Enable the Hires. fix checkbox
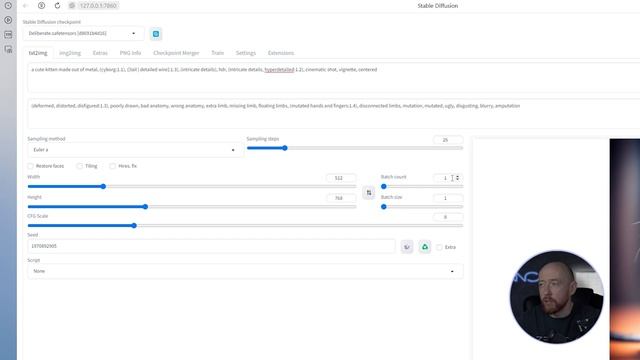 (113, 166)
